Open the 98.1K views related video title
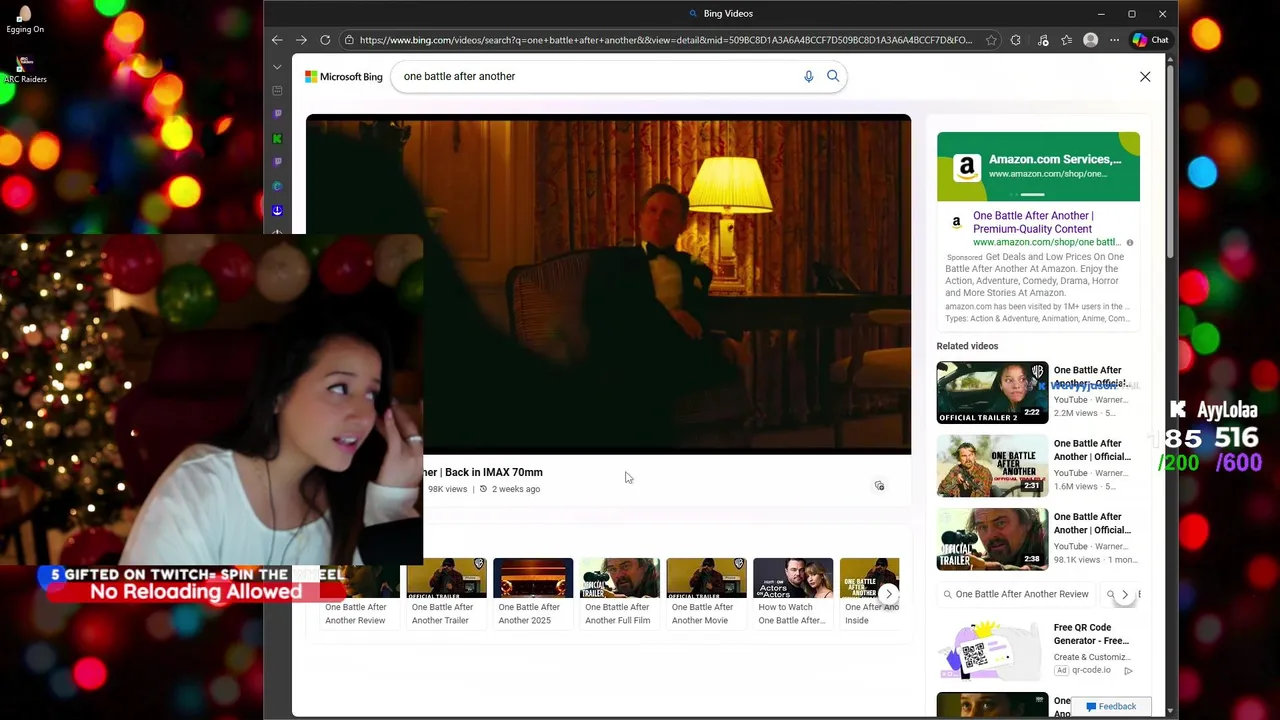This screenshot has height=720, width=1280. 1092,523
